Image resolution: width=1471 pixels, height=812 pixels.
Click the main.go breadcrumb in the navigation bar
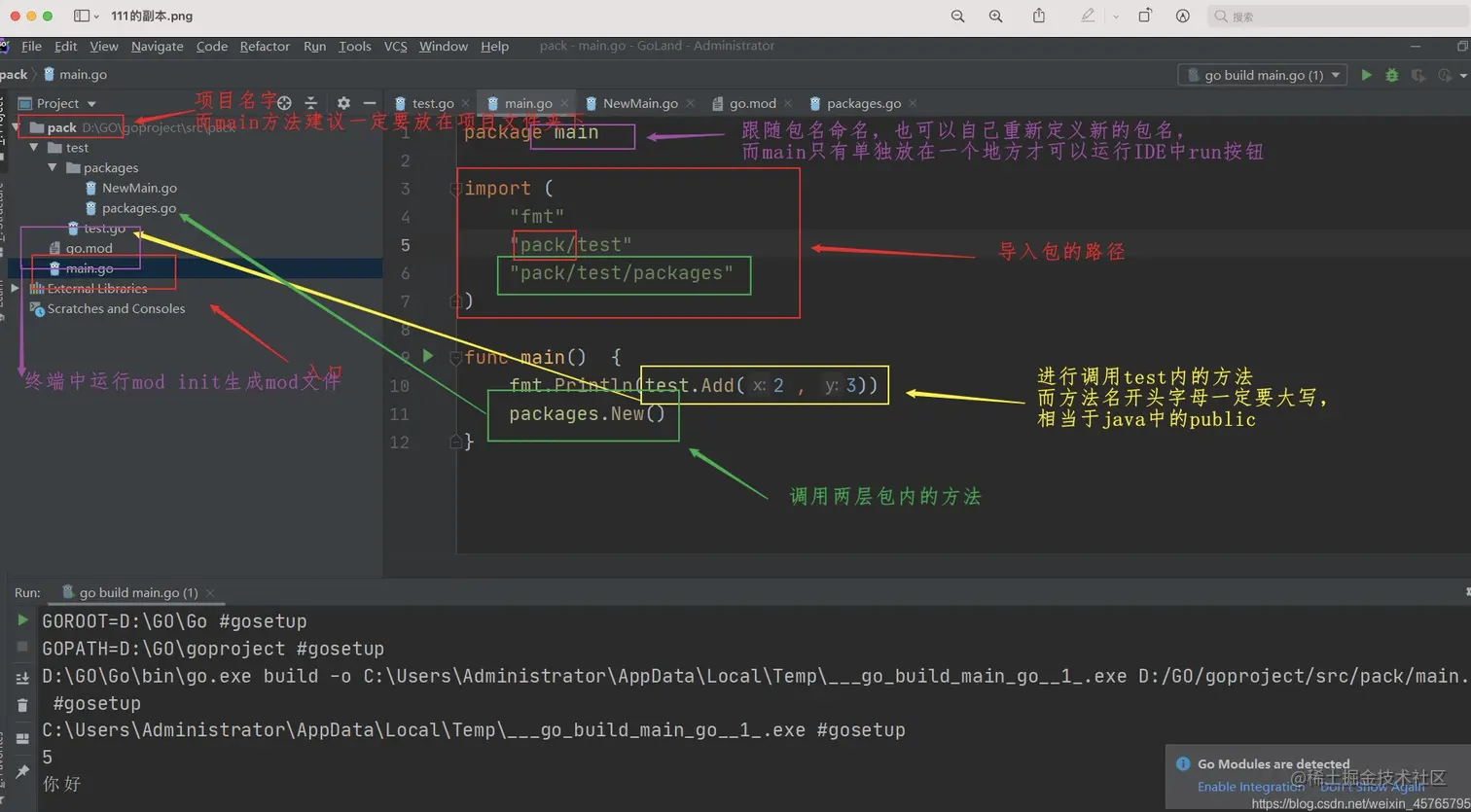point(76,75)
